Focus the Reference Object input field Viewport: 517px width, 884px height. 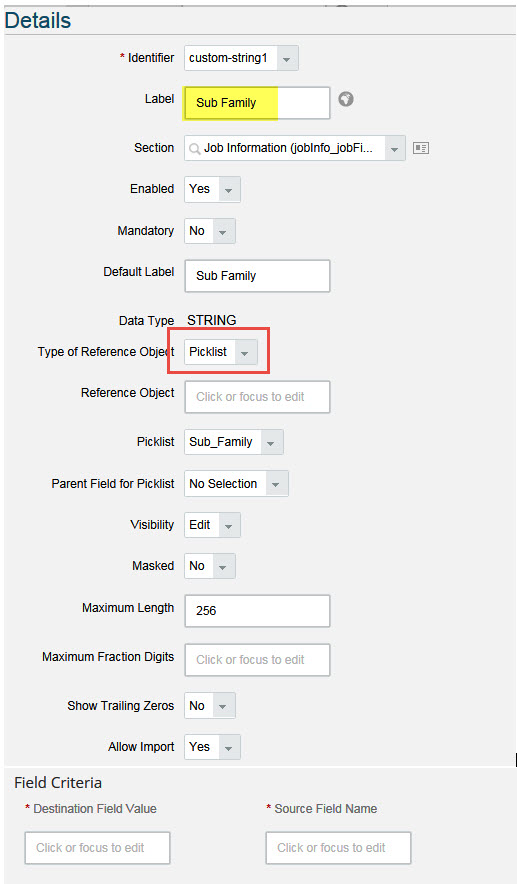click(257, 397)
